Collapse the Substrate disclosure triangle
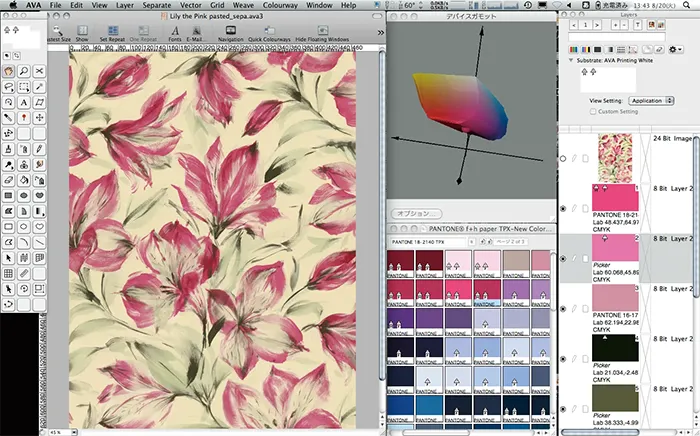 [x=570, y=61]
